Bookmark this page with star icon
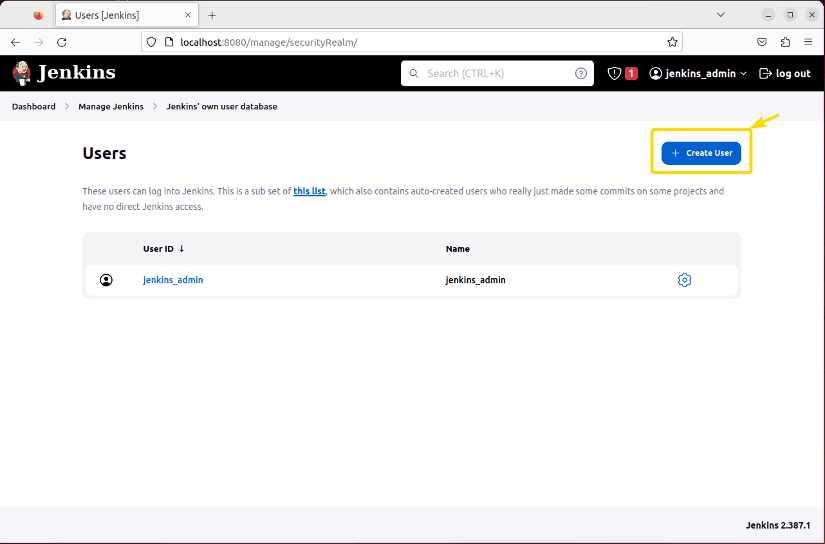 coord(672,42)
